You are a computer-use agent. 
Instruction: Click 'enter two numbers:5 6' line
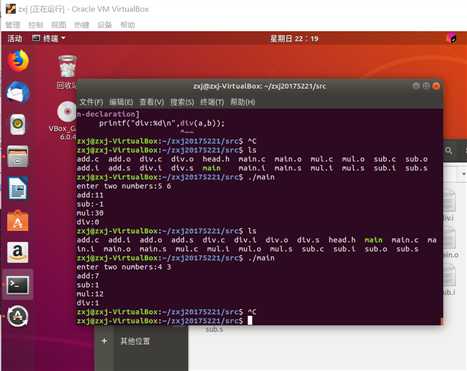[x=124, y=186]
